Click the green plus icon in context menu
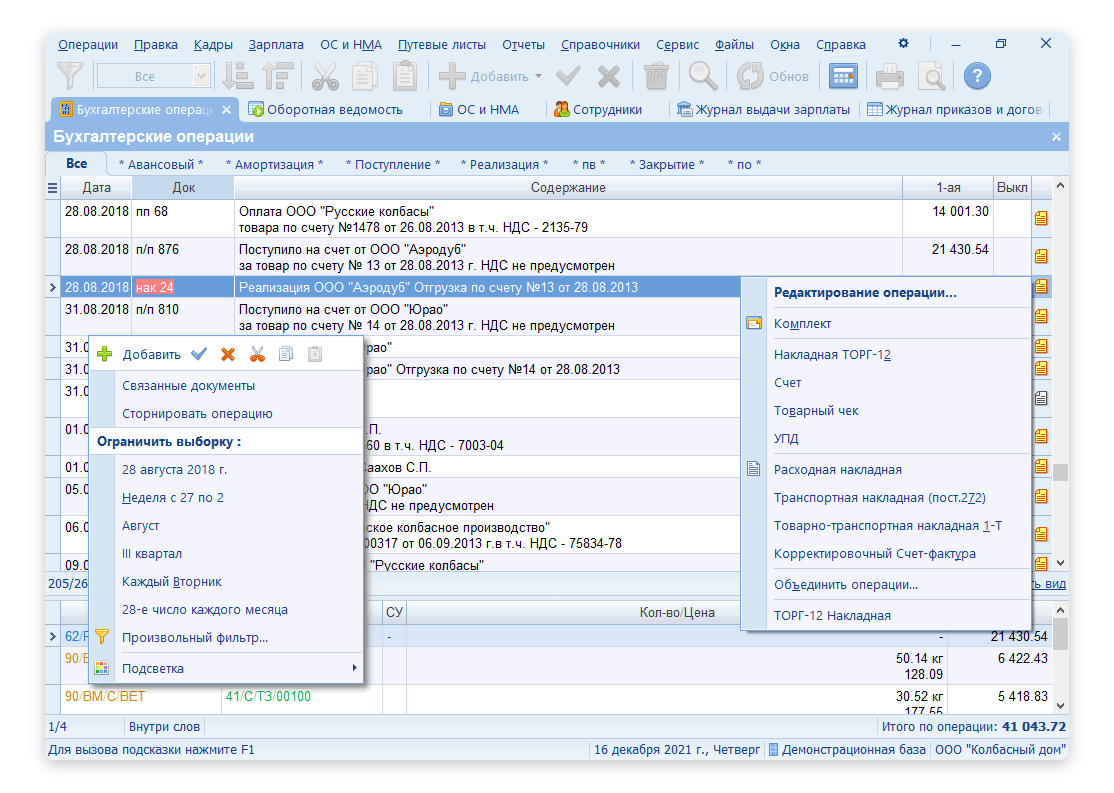The width and height of the screenshot is (1114, 793). 104,354
